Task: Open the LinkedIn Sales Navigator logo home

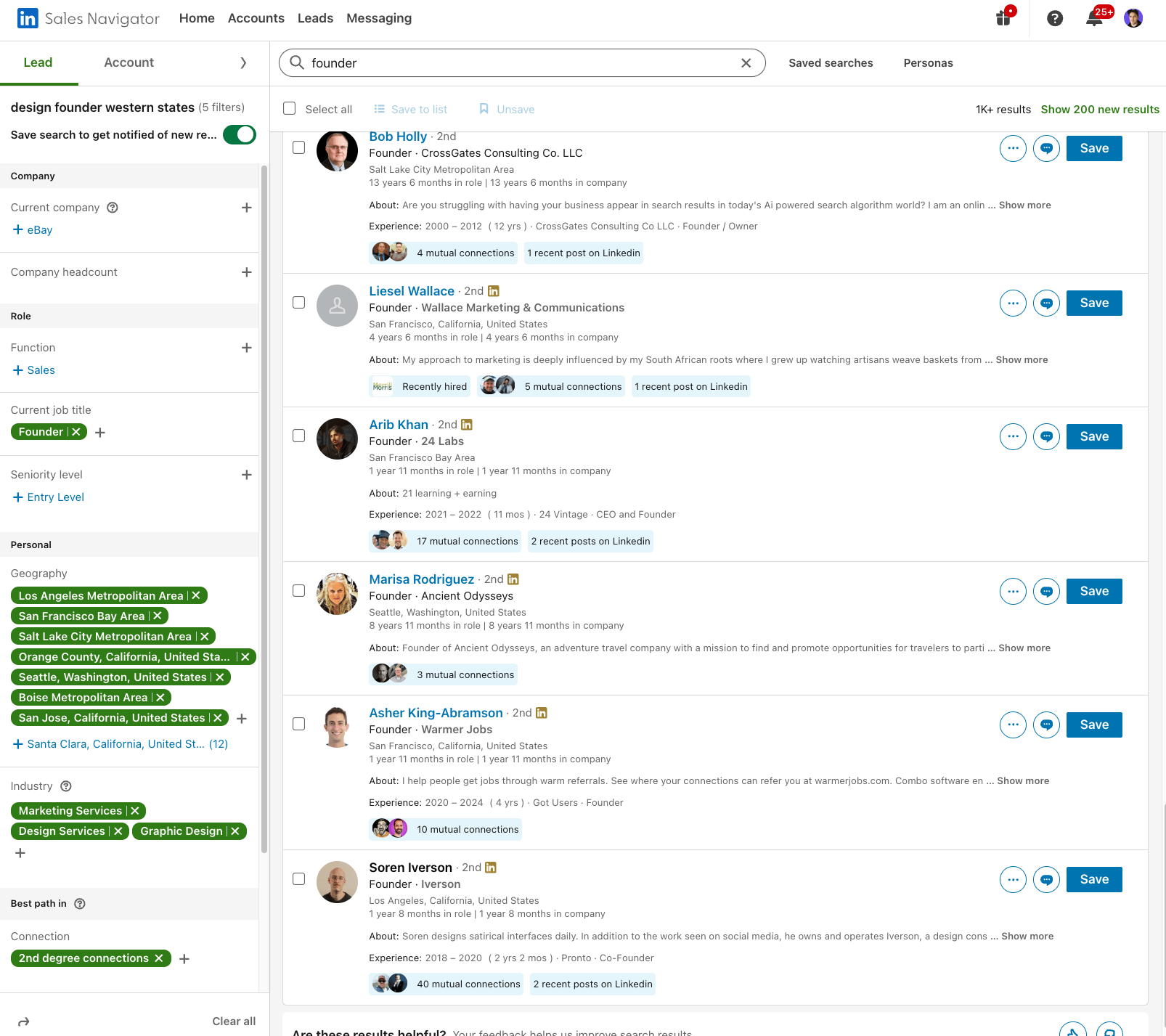Action: click(88, 18)
